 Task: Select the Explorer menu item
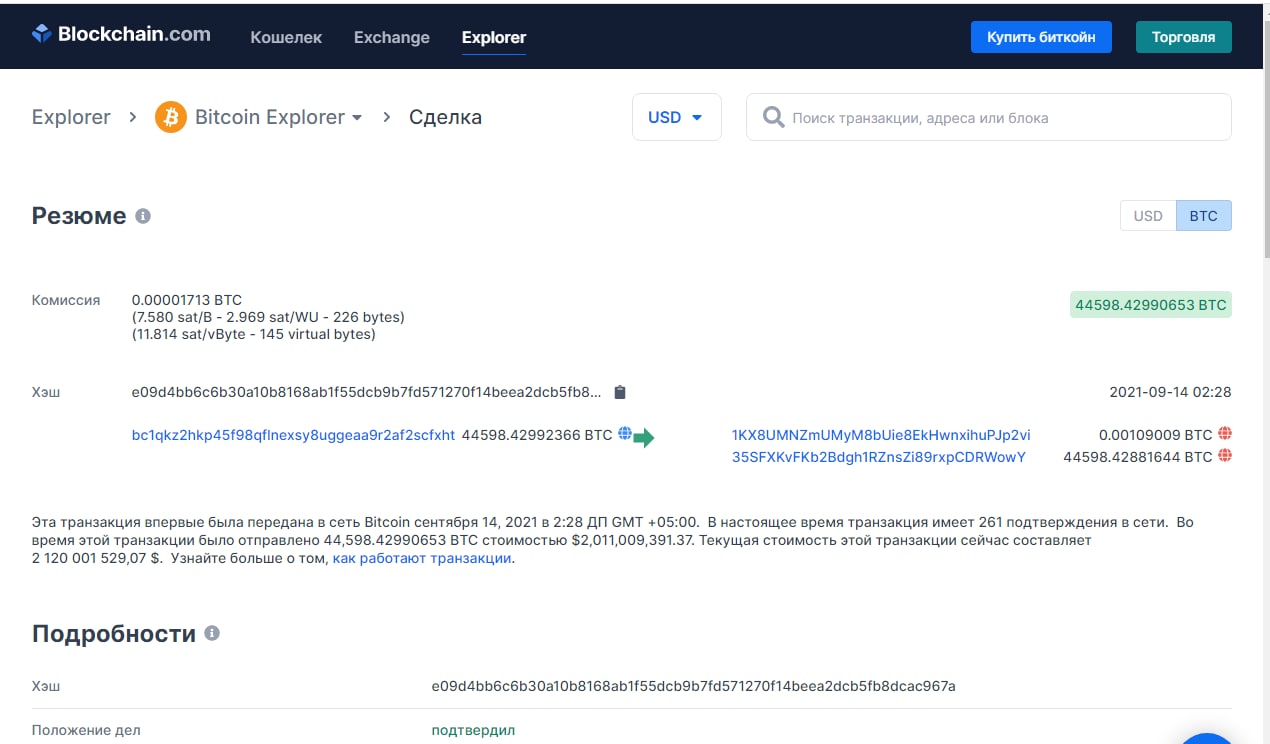[x=494, y=37]
